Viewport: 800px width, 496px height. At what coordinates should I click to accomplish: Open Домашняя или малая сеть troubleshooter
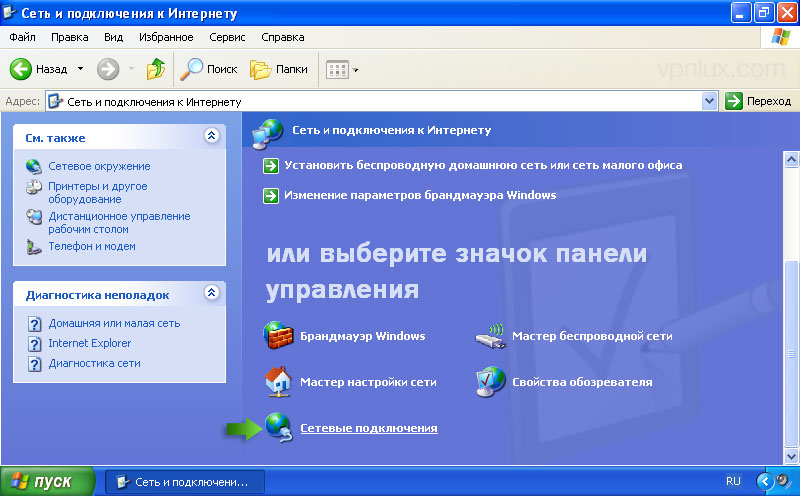114,323
